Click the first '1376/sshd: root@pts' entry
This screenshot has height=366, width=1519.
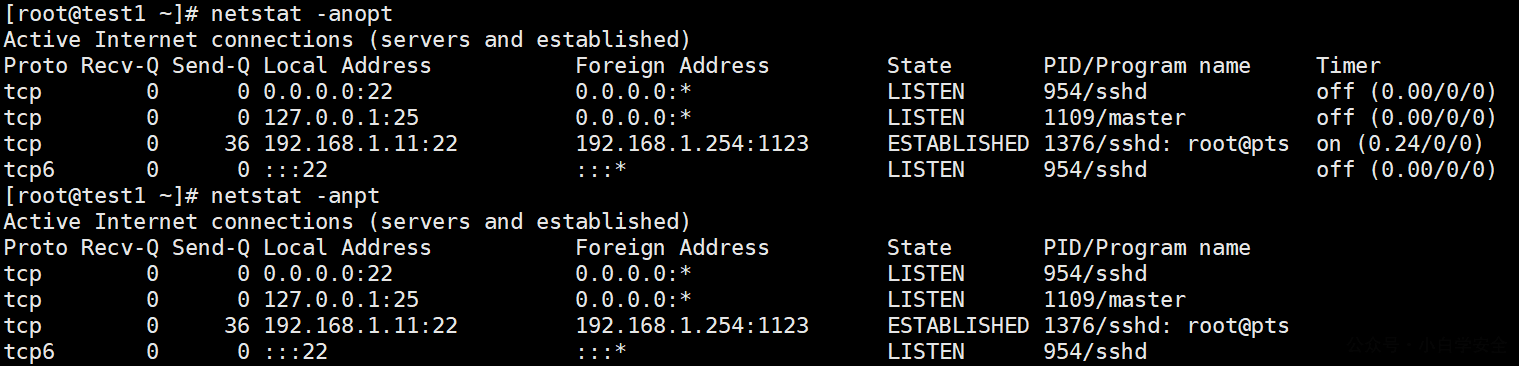[1166, 144]
